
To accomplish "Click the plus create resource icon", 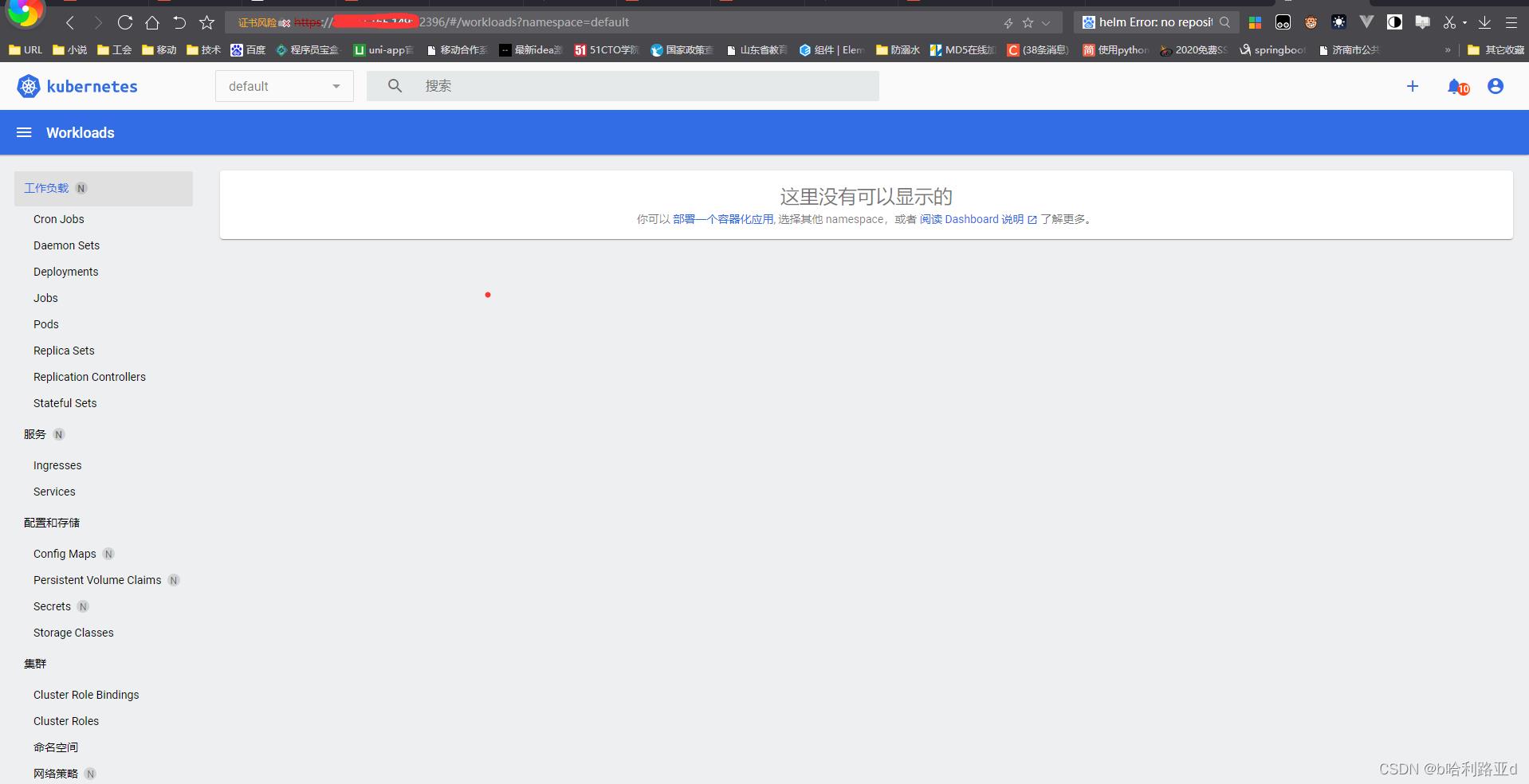I will click(1413, 86).
